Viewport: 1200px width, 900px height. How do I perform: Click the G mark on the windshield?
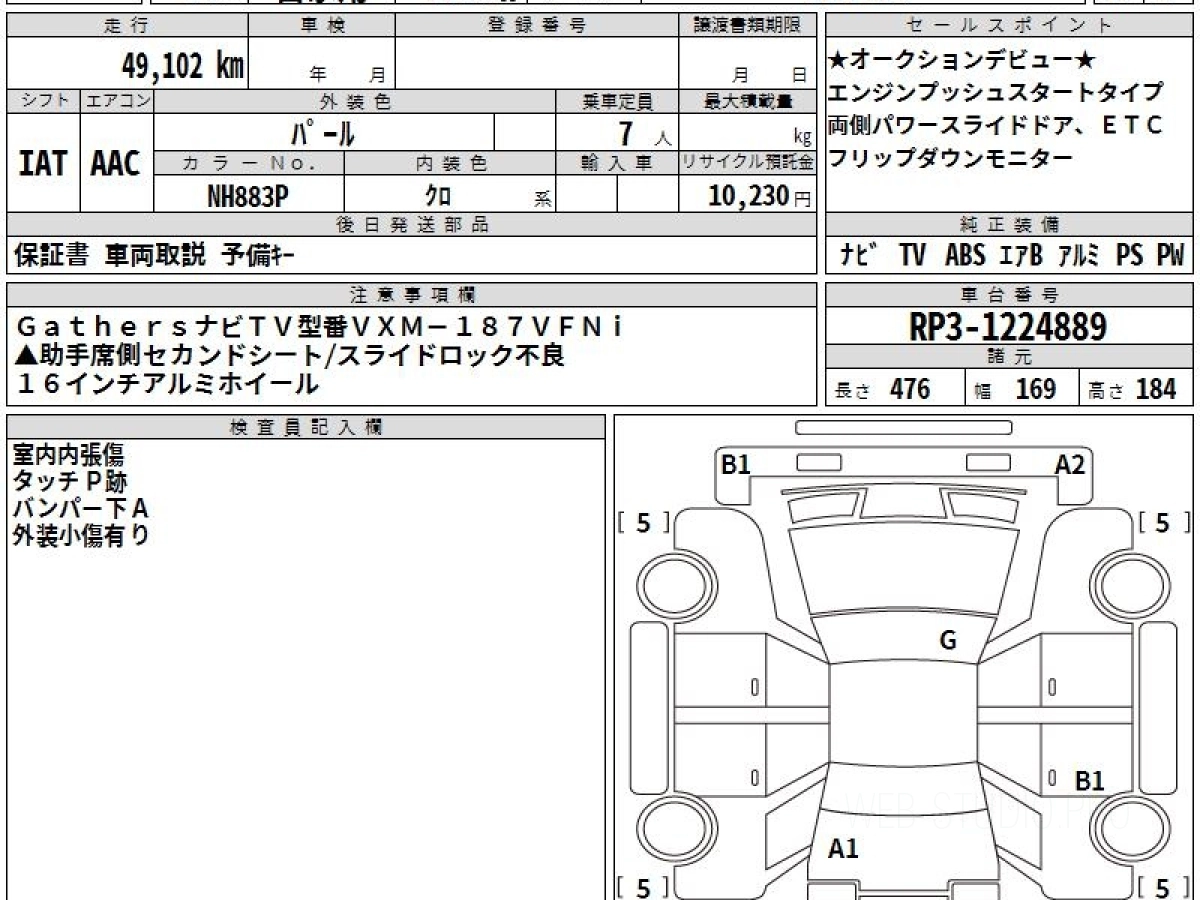pyautogui.click(x=948, y=640)
